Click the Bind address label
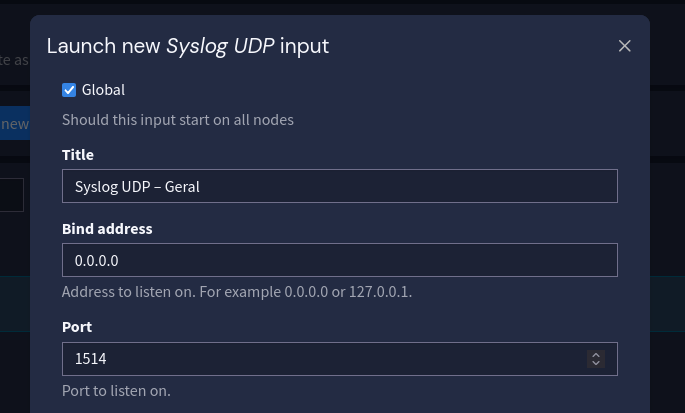 pyautogui.click(x=107, y=229)
